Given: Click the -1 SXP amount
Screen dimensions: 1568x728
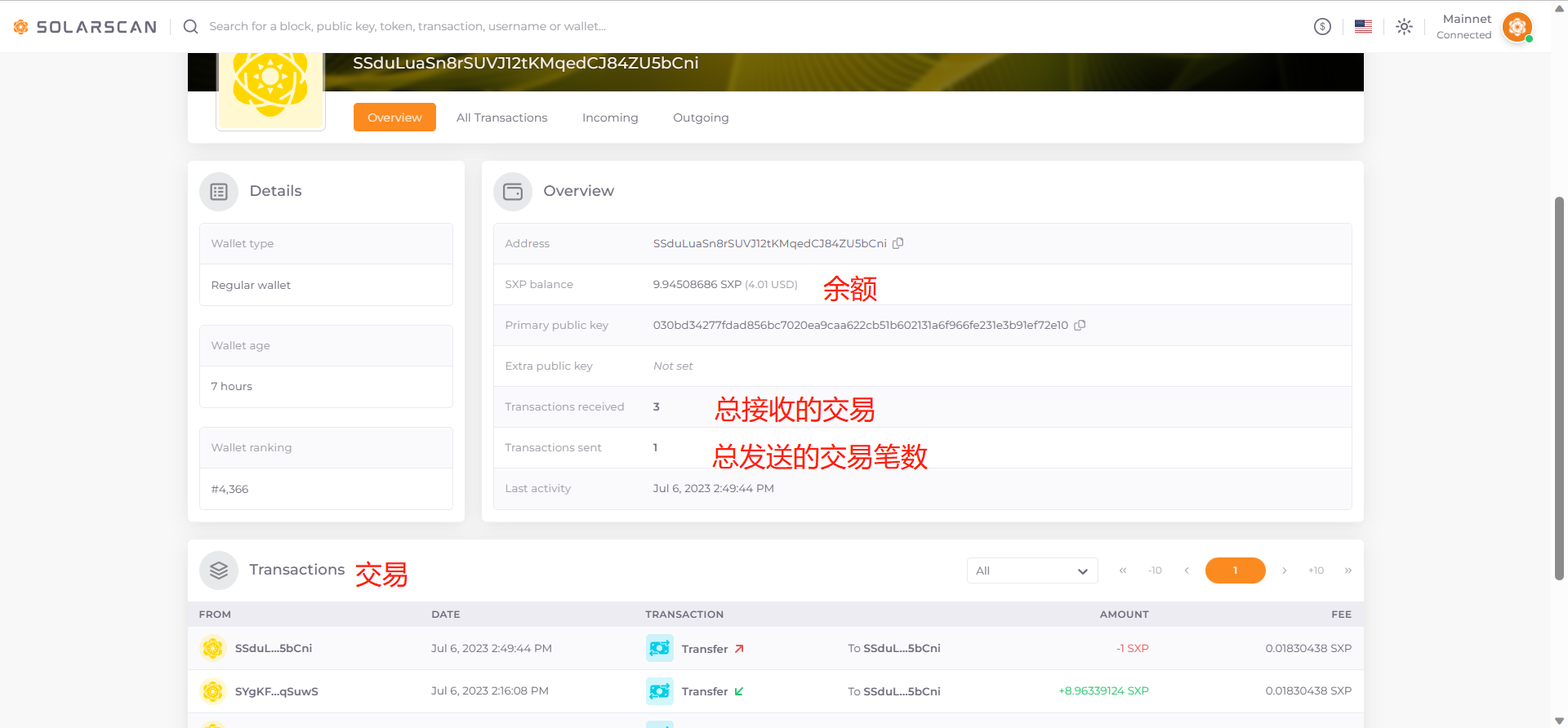Looking at the screenshot, I should (x=1132, y=648).
